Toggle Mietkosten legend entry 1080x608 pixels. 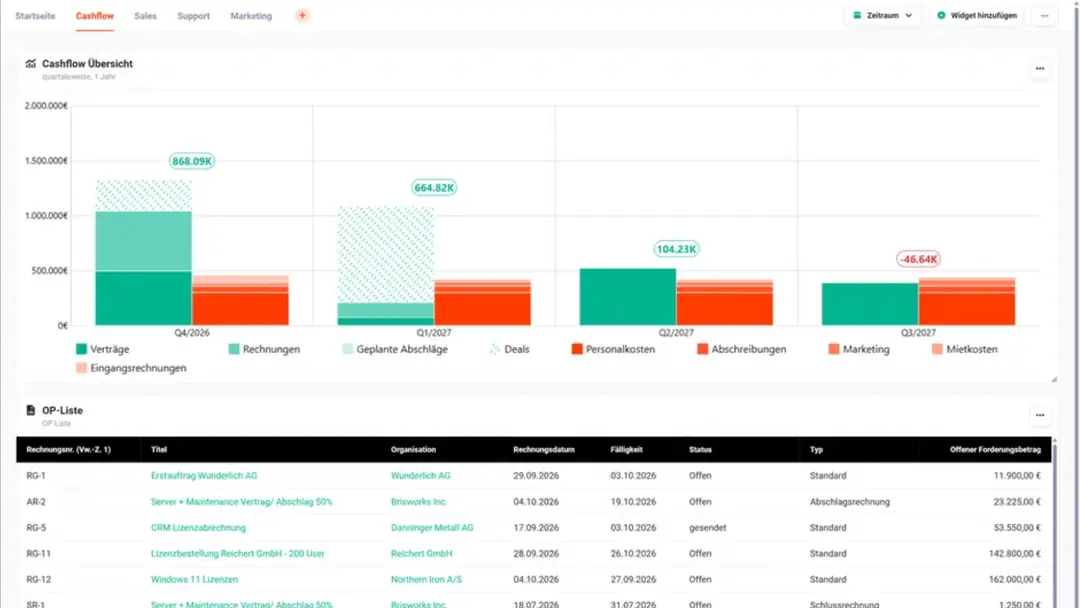965,349
